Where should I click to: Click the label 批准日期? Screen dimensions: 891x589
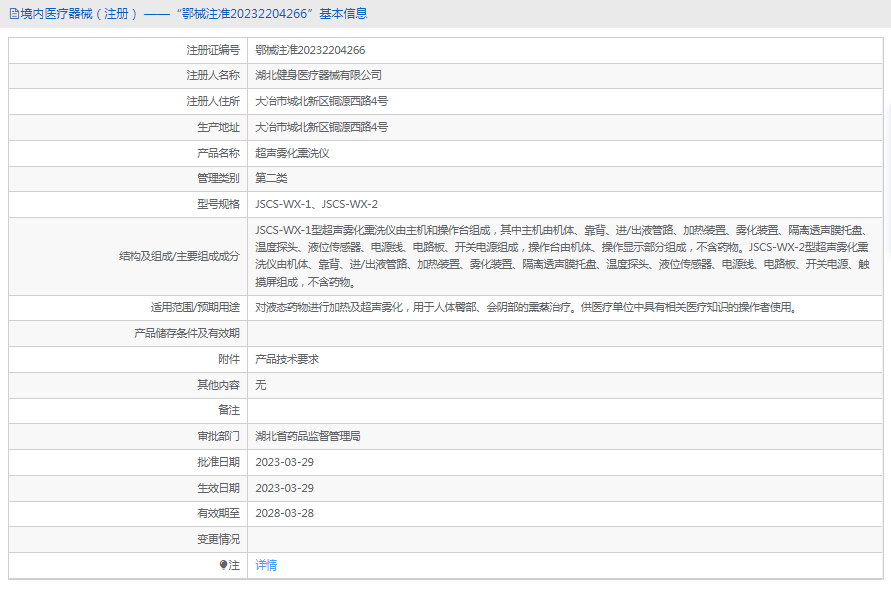(219, 462)
